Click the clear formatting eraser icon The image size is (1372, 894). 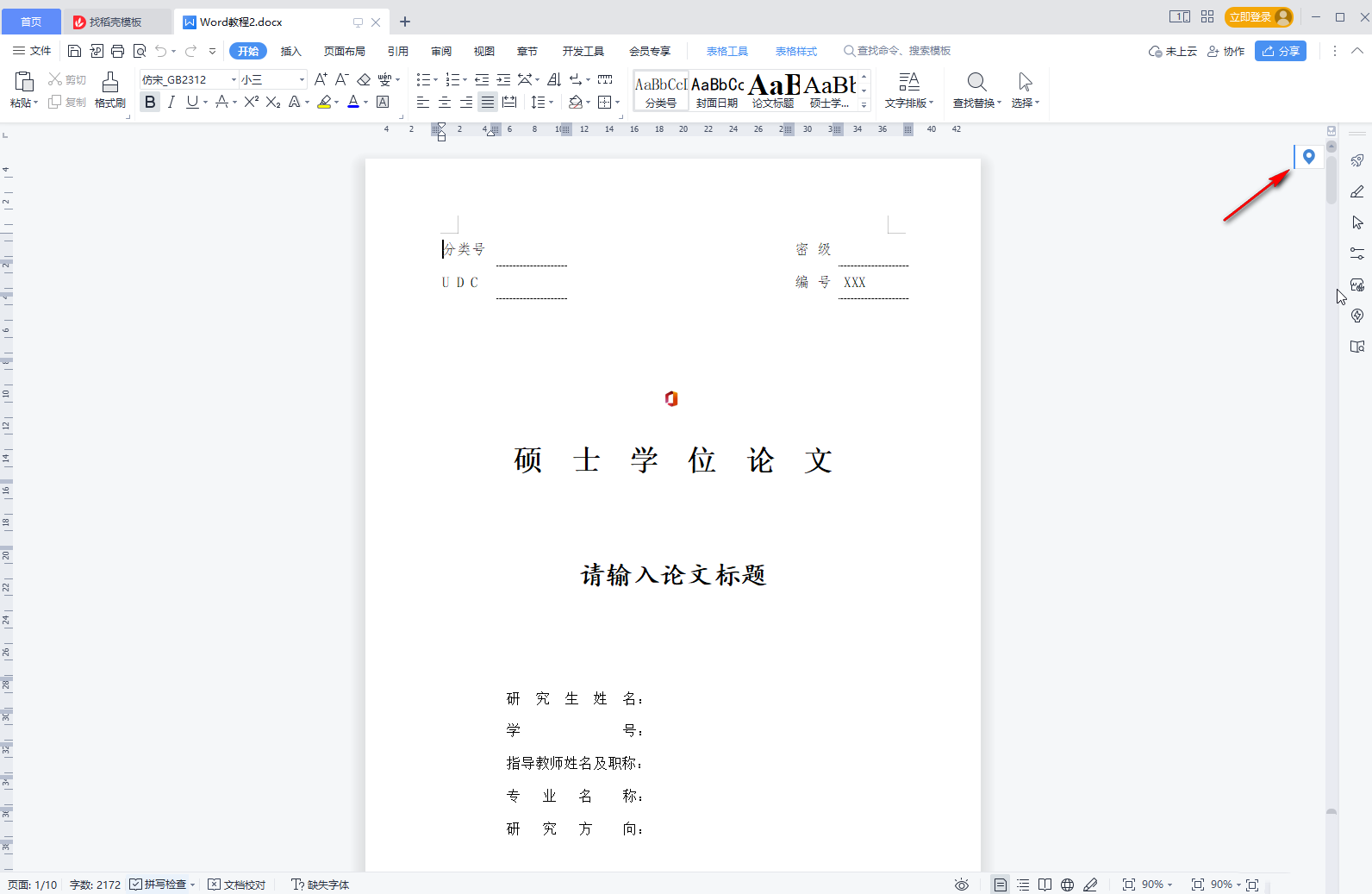[x=364, y=79]
